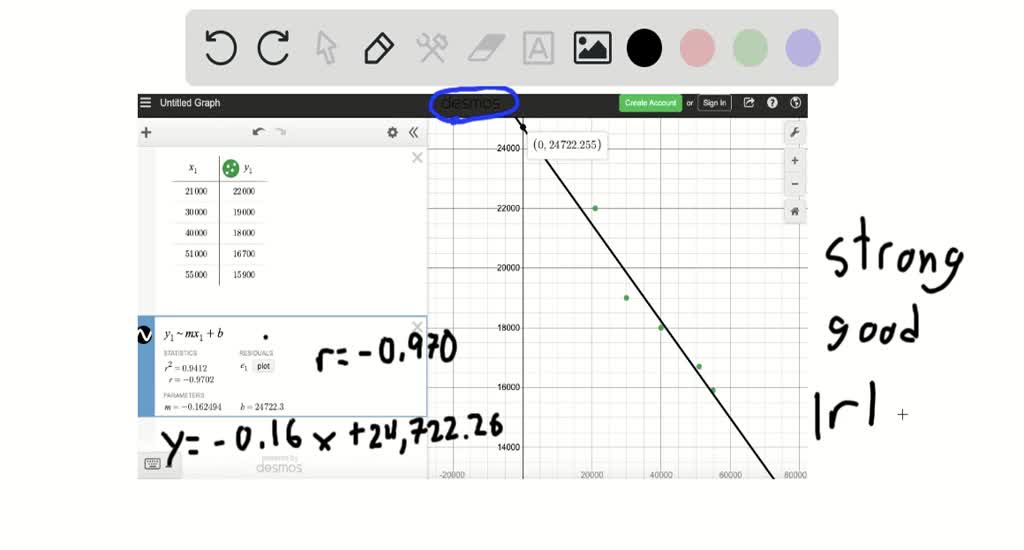
Task: Open the tools wrench and hammer icon
Action: [x=432, y=48]
